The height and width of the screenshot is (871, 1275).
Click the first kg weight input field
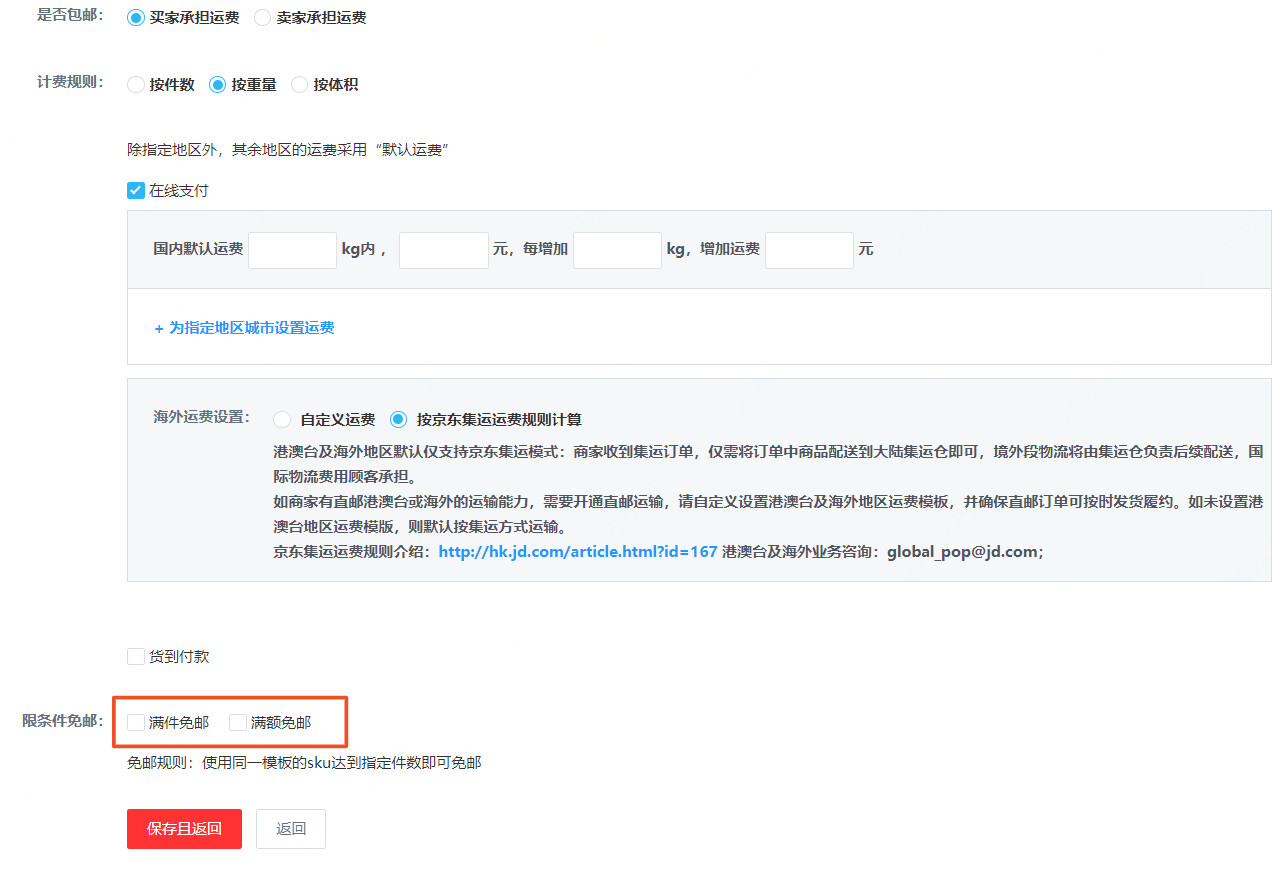click(x=292, y=250)
